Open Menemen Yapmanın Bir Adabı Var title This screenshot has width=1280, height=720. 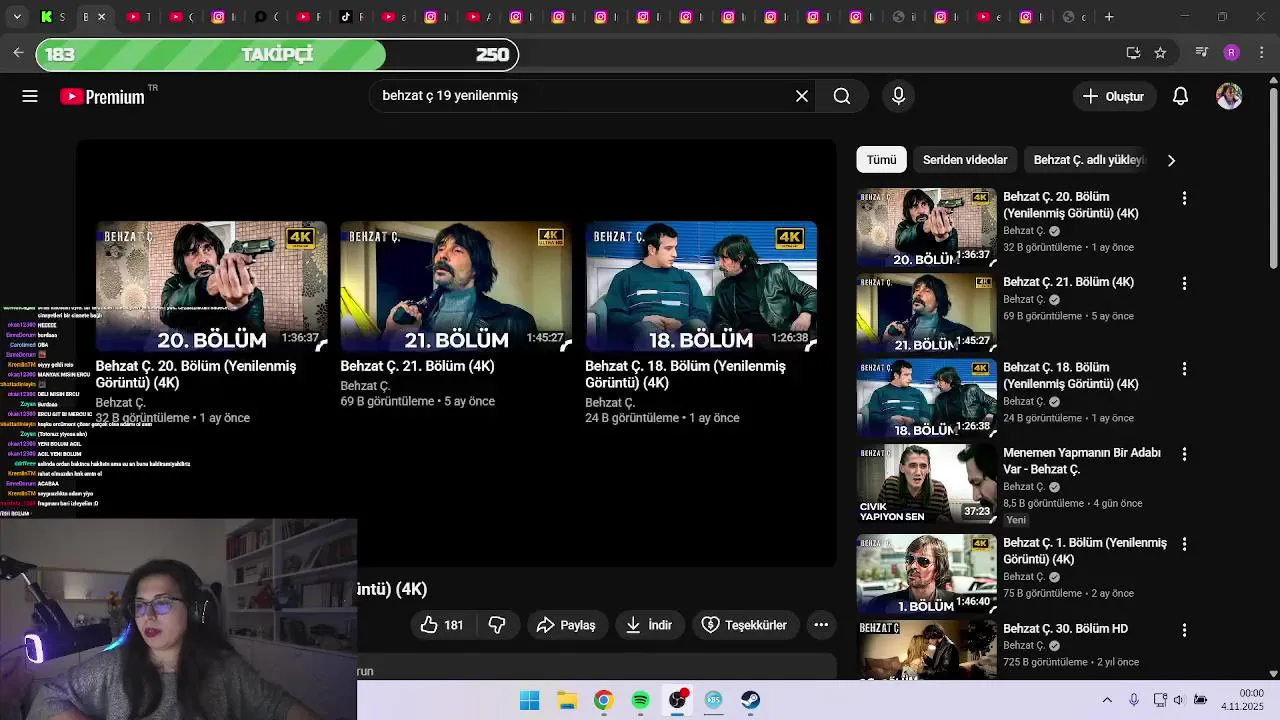point(1082,461)
